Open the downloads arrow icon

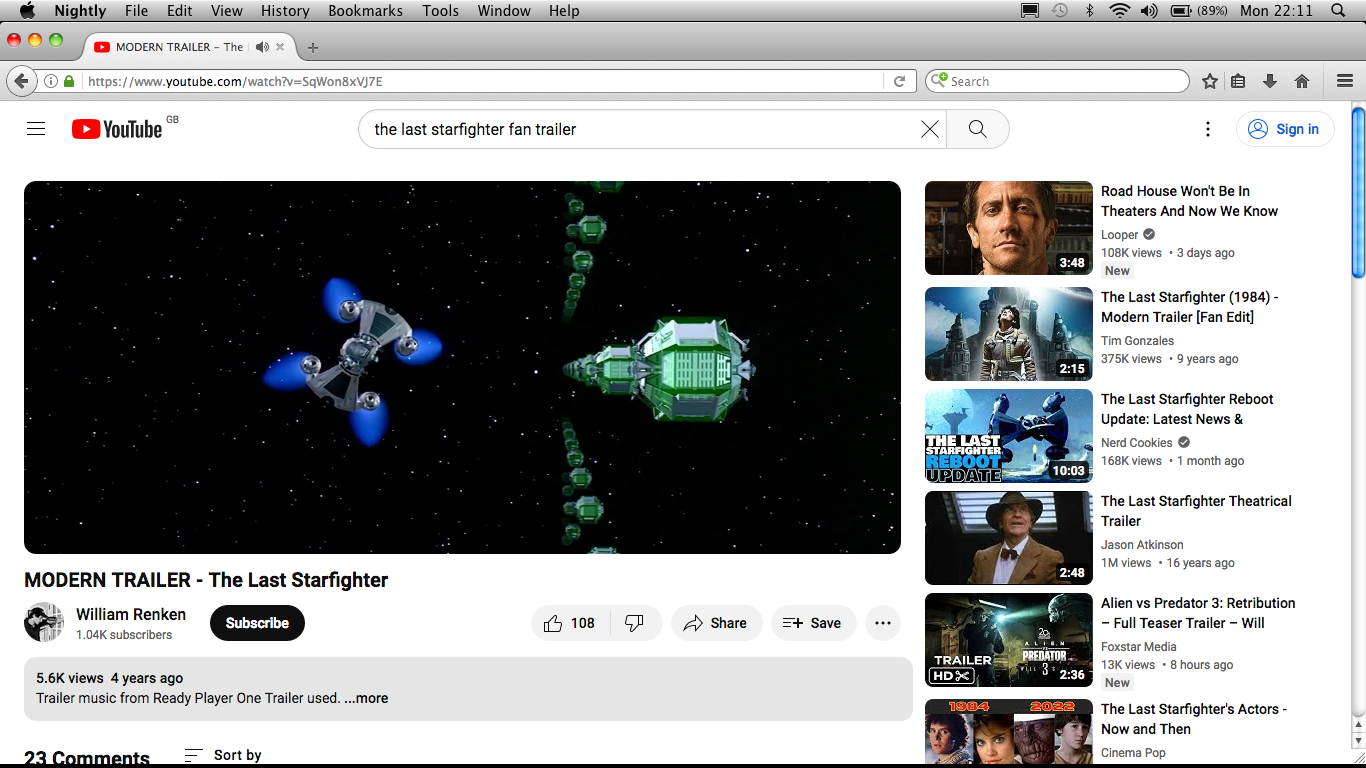tap(1270, 81)
